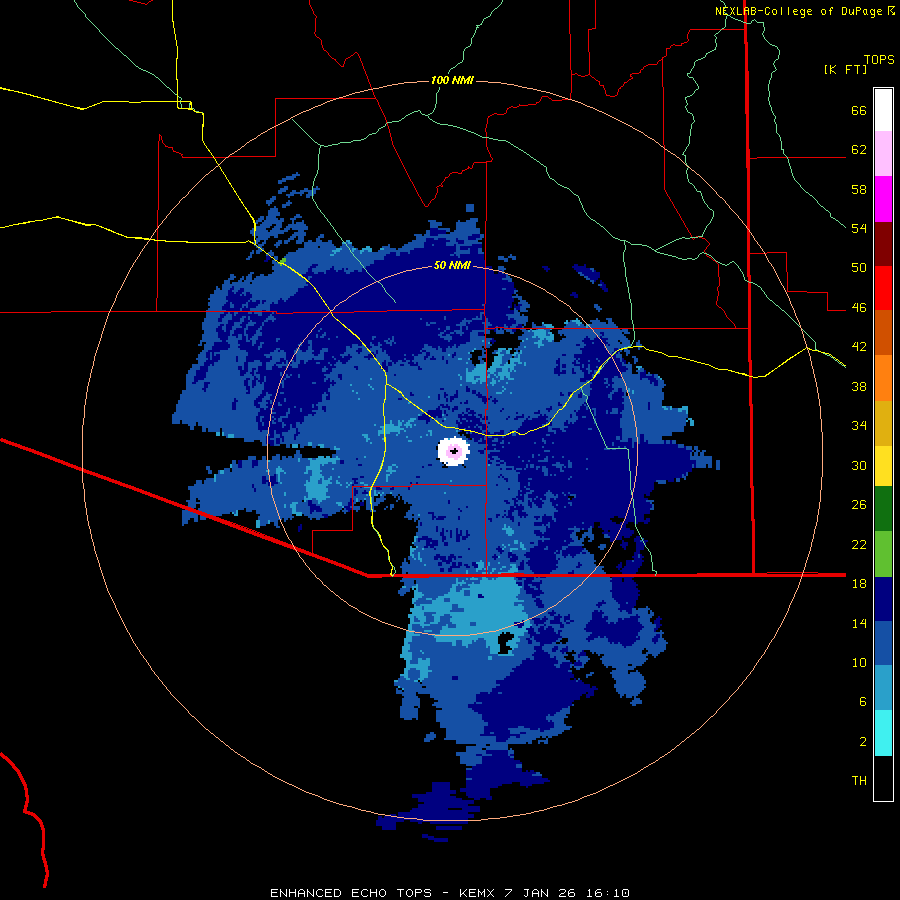The image size is (900, 900).
Task: Click the gold legend swatch
Action: [x=883, y=423]
